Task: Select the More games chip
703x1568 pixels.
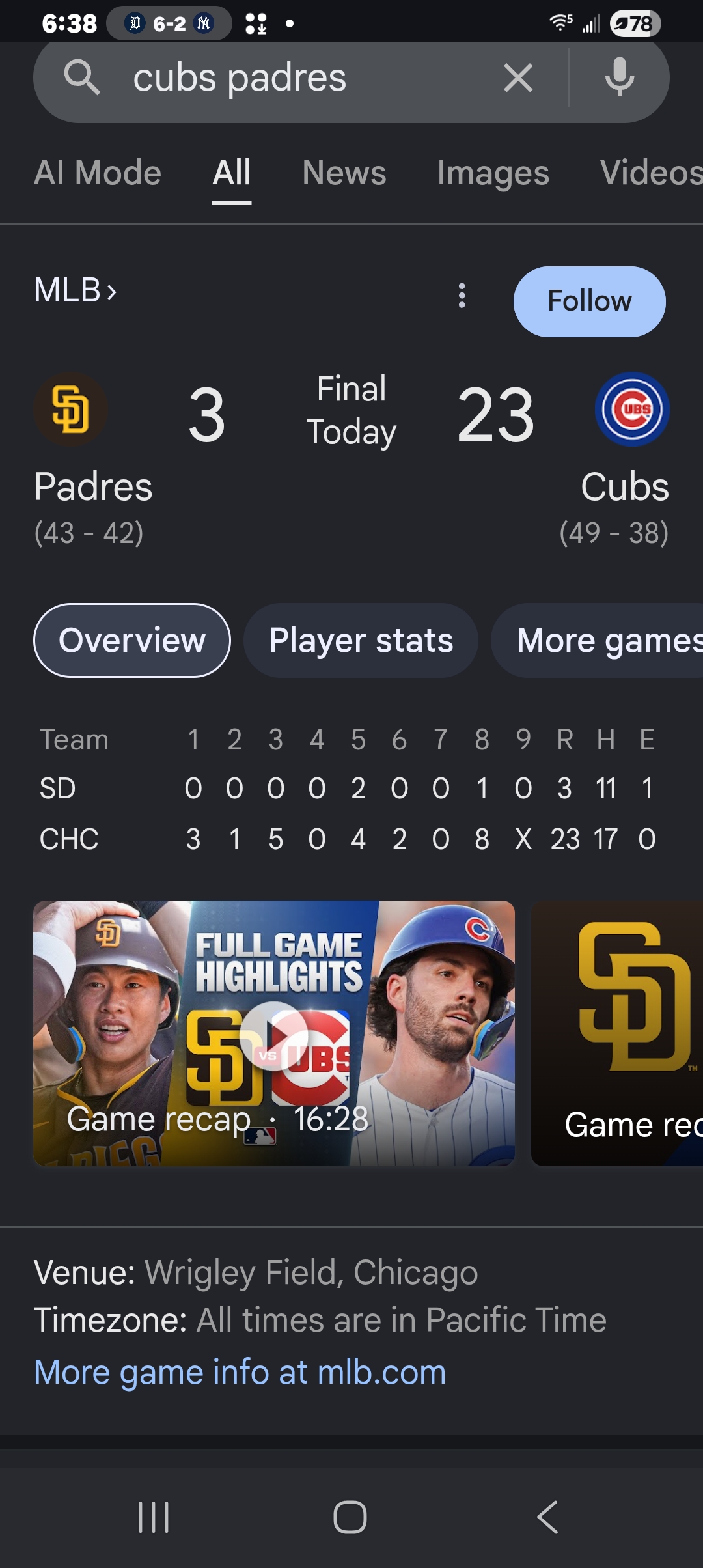Action: point(597,641)
